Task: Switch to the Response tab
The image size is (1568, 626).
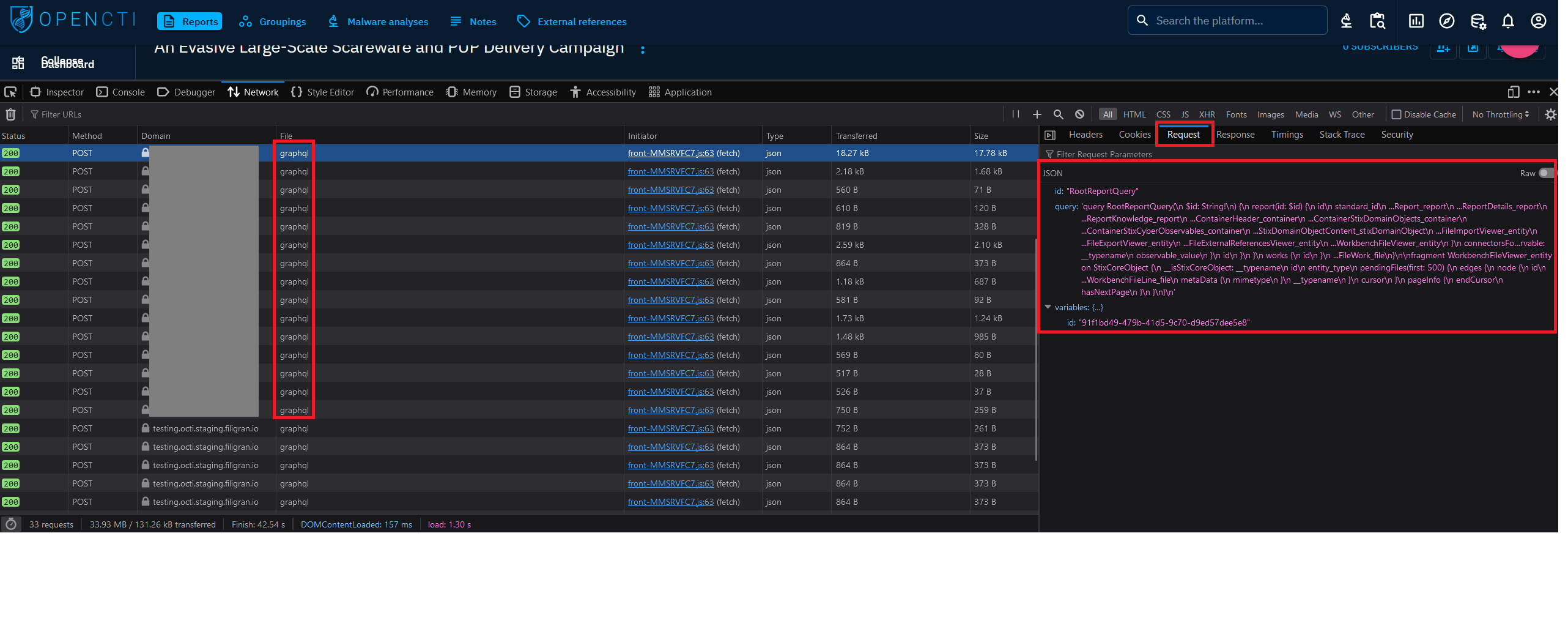Action: point(1235,135)
